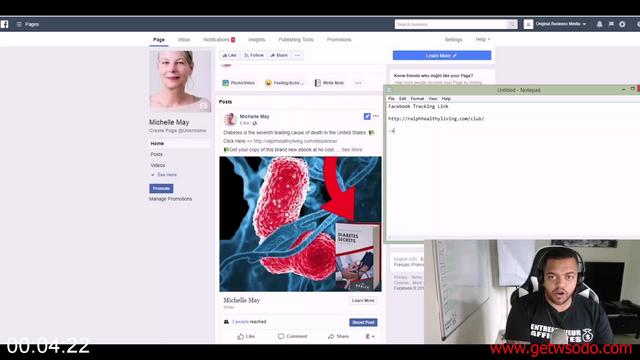Expand post text with See More

coord(352,150)
